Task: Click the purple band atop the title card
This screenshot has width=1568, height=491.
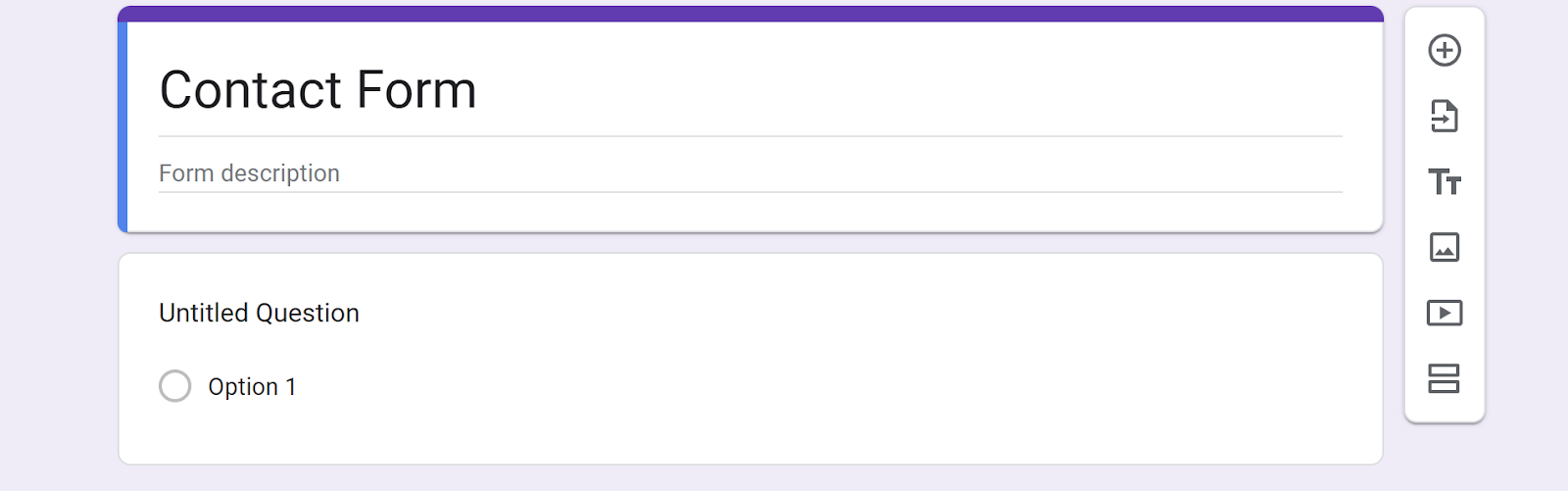Action: (x=750, y=14)
